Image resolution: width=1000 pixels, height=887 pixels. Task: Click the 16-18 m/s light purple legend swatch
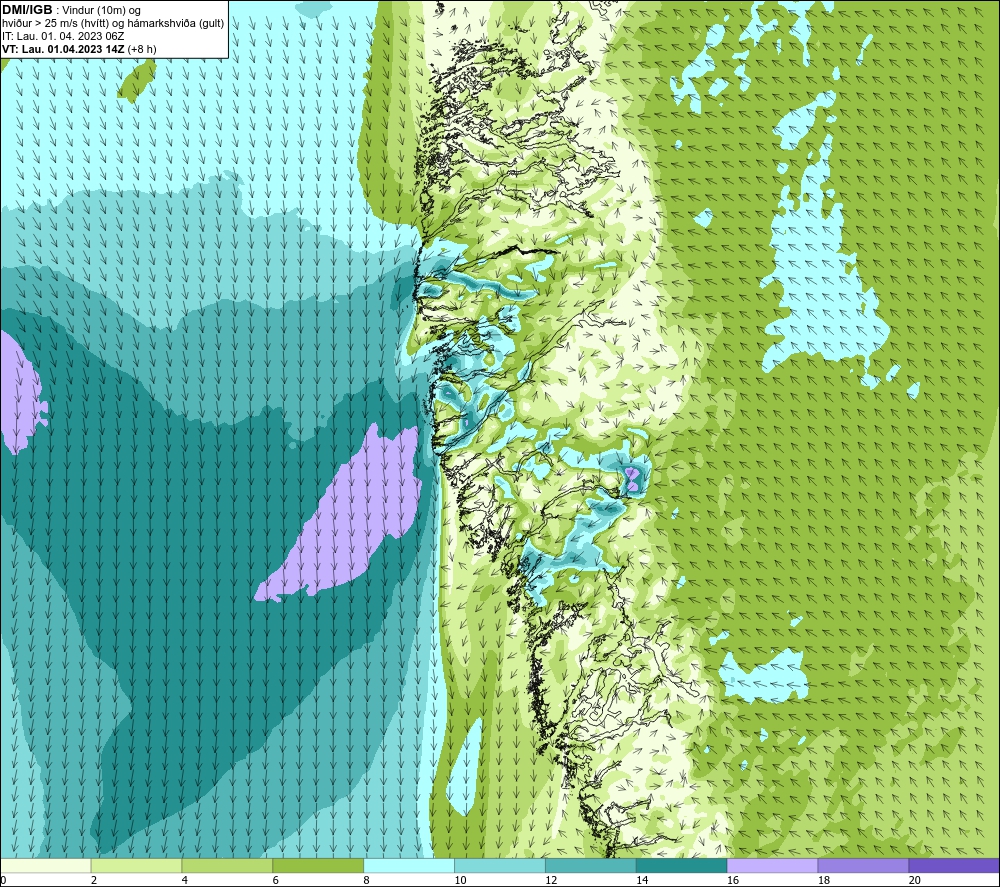point(772,865)
